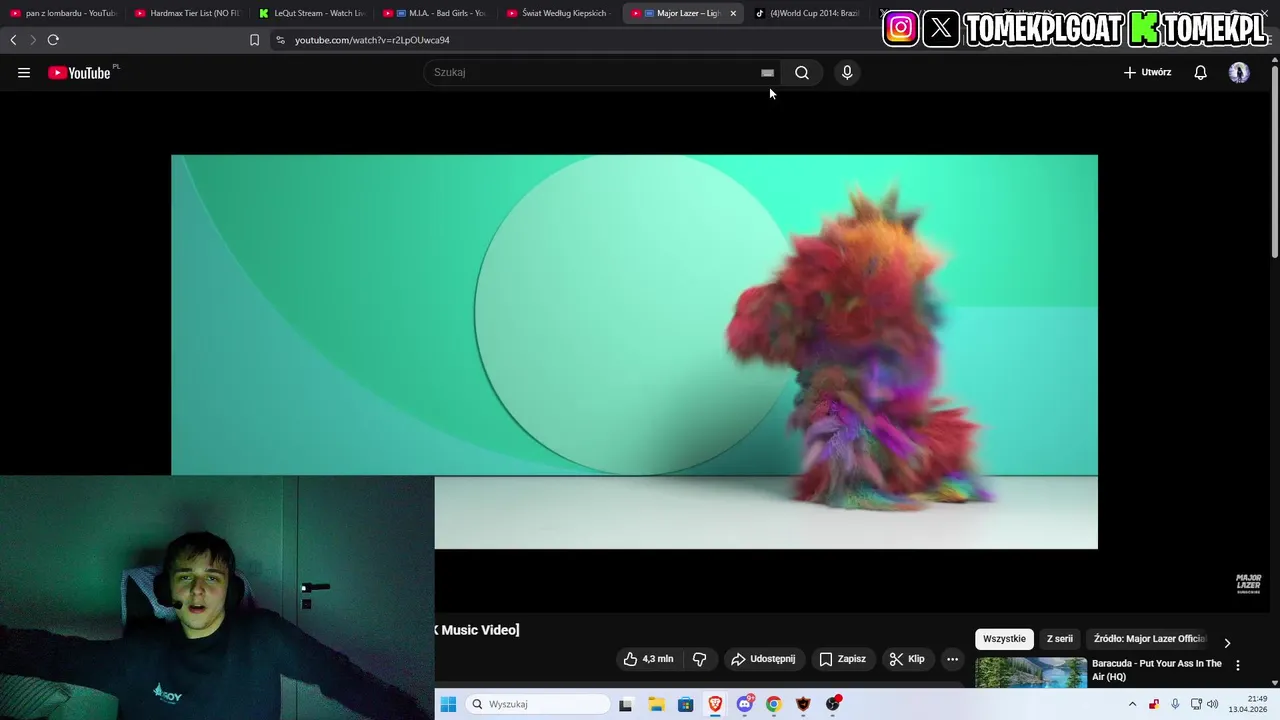The width and height of the screenshot is (1280, 720).
Task: Start voice search with the microphone
Action: coord(847,72)
